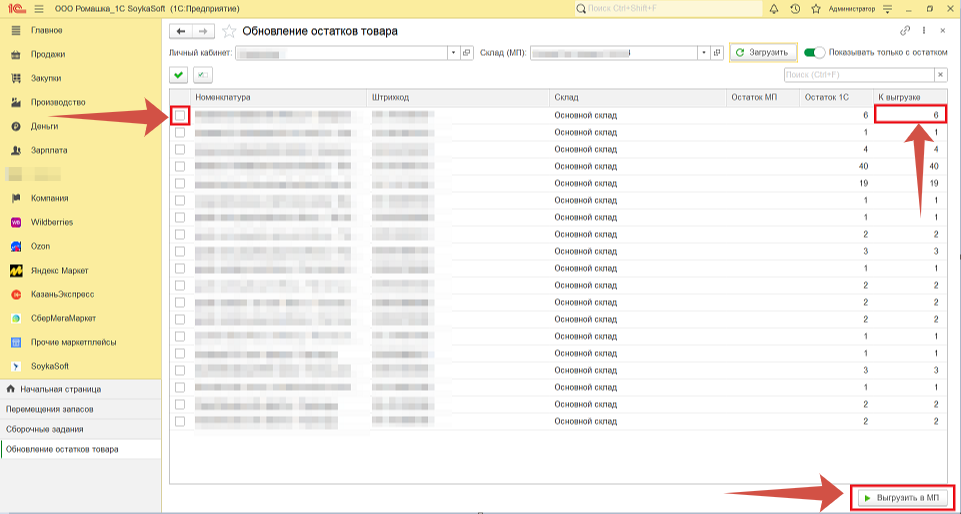Open history clock icon

coord(794,9)
